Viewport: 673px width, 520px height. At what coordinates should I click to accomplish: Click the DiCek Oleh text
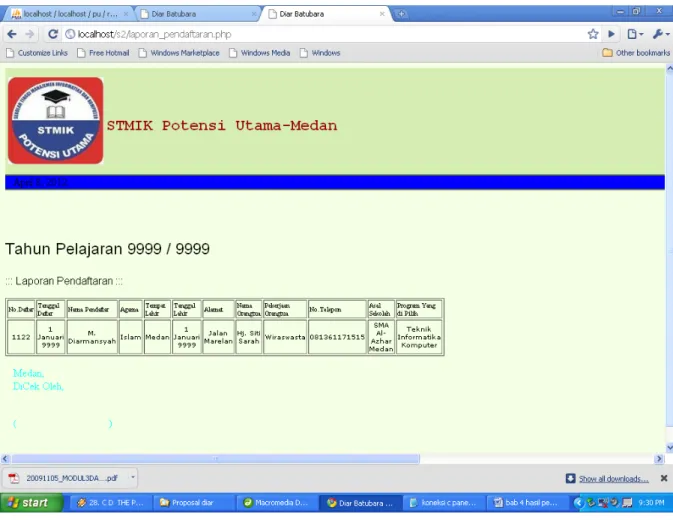pyautogui.click(x=38, y=387)
